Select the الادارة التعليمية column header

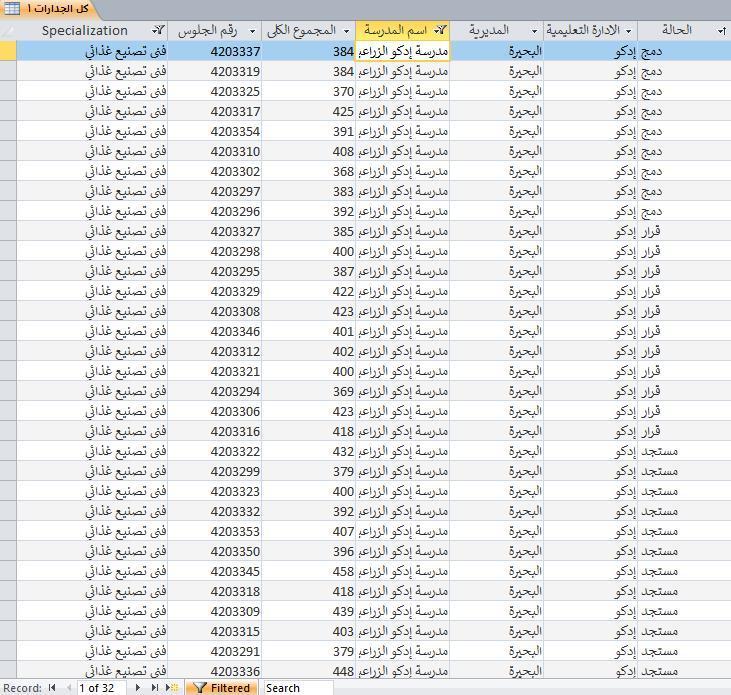click(590, 31)
